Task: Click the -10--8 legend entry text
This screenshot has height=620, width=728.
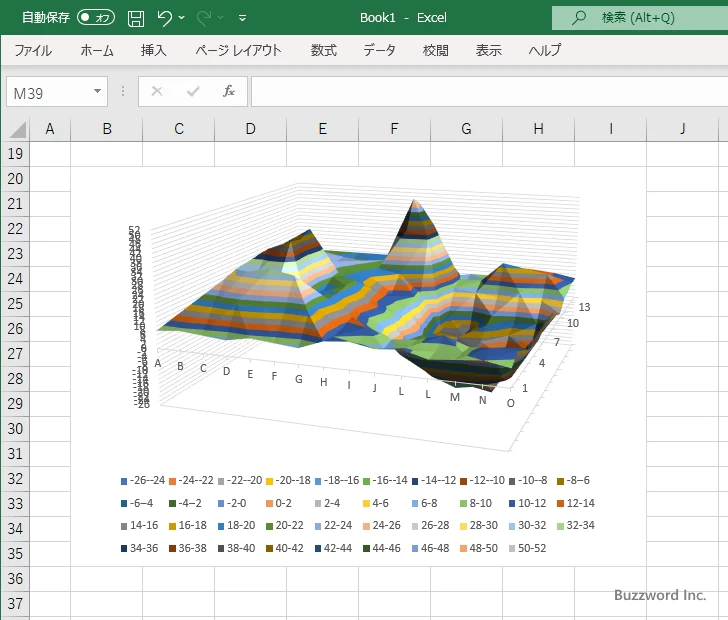Action: tap(533, 480)
